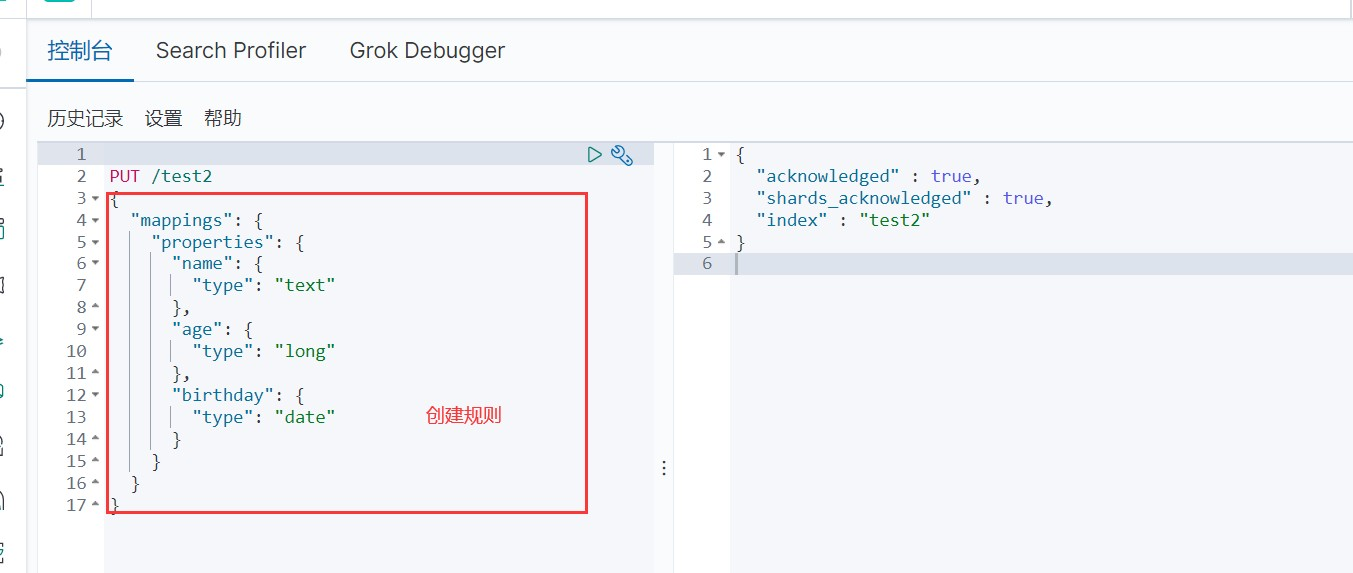Place cursor on the PUT /test2 line
Screen dimensions: 1353x573
pos(161,177)
